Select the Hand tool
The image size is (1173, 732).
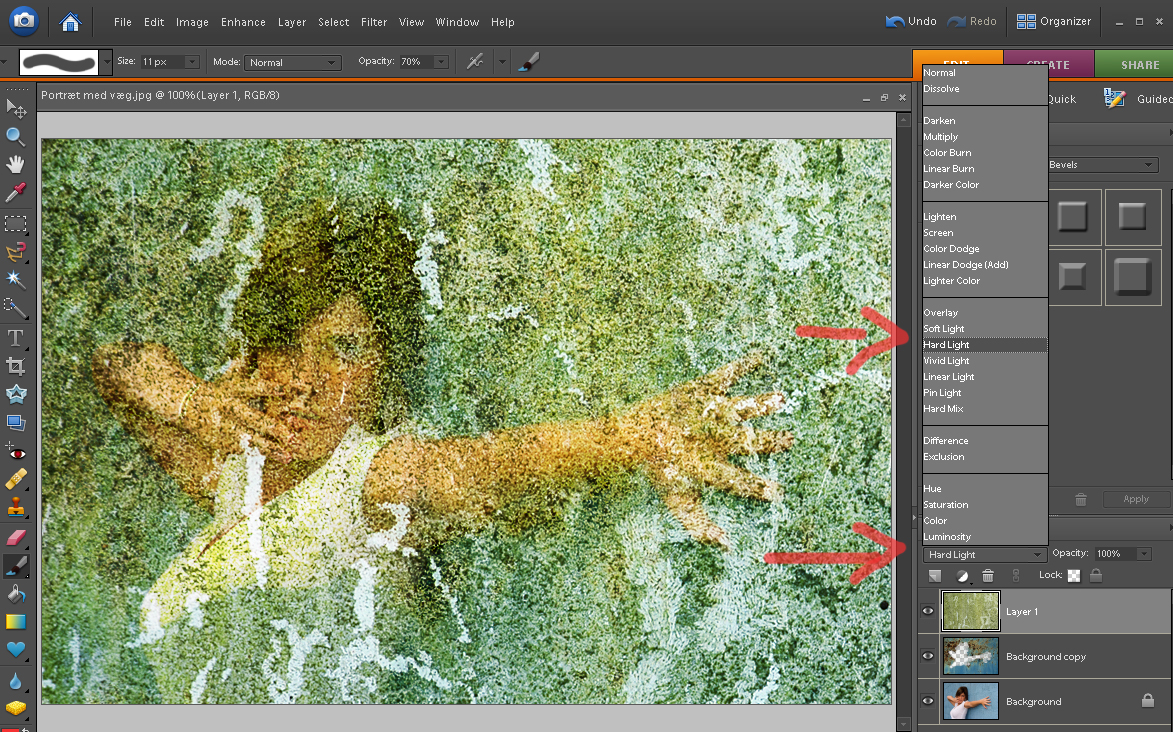click(x=16, y=164)
